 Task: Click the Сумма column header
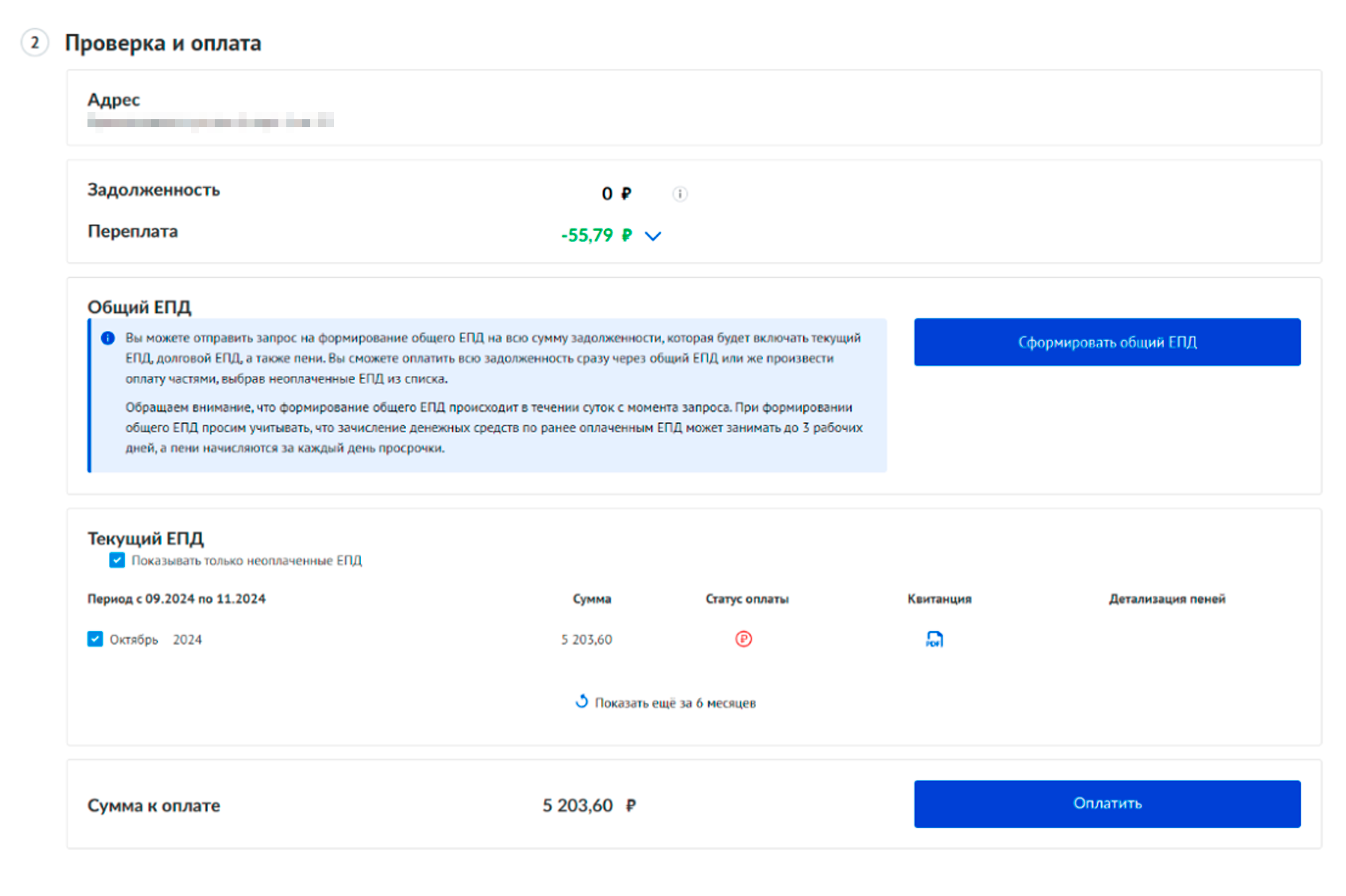coord(592,599)
